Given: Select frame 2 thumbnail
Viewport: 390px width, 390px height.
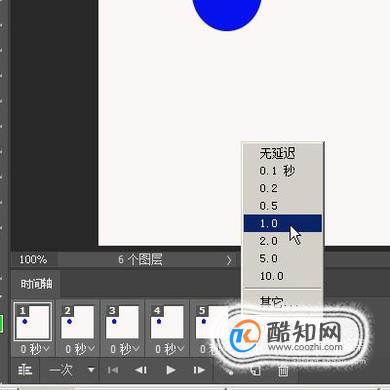Looking at the screenshot, I should point(77,322).
